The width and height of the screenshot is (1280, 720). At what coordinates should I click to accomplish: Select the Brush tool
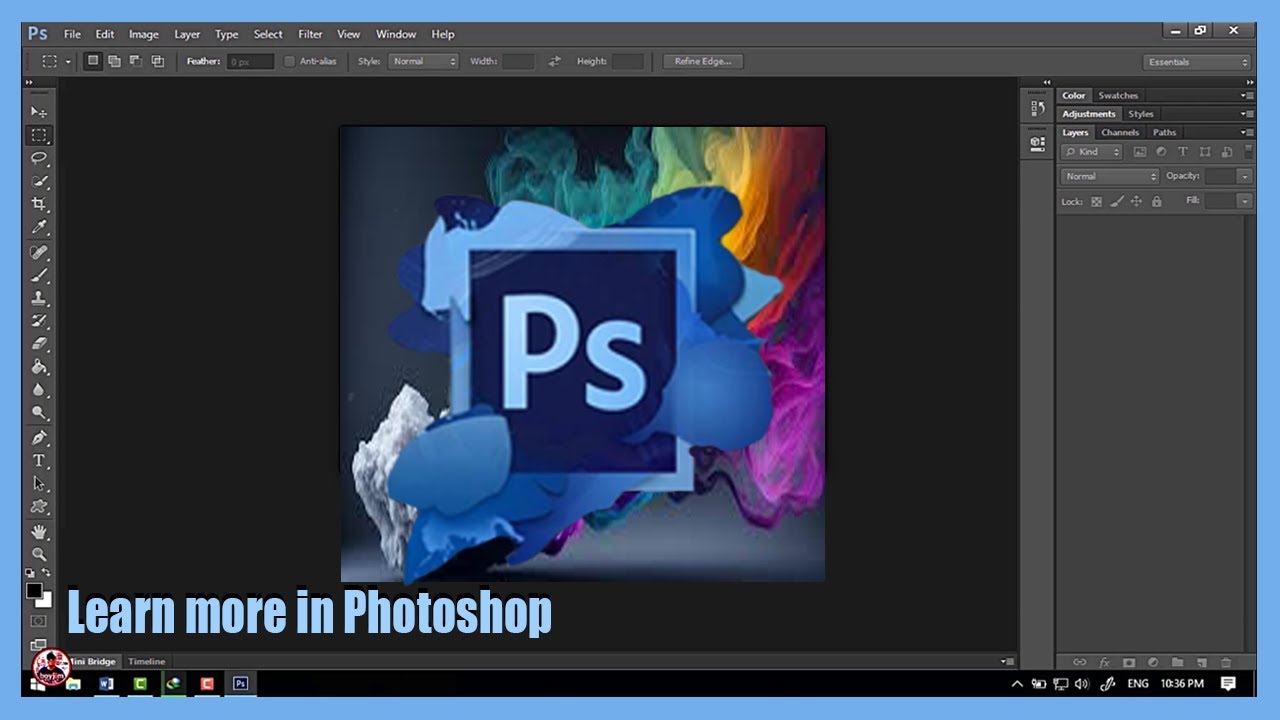(x=39, y=275)
